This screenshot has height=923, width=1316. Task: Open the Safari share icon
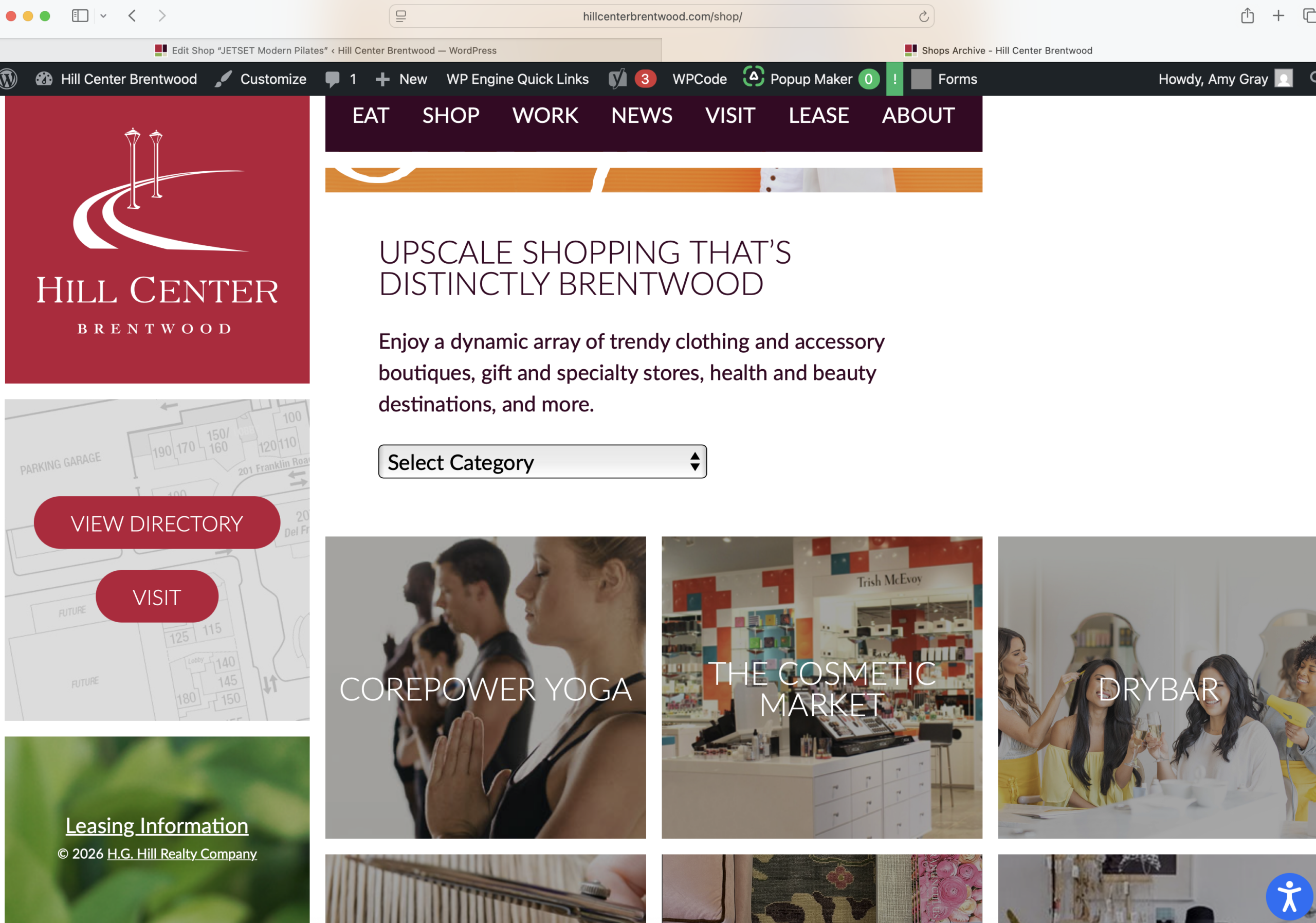[x=1247, y=15]
